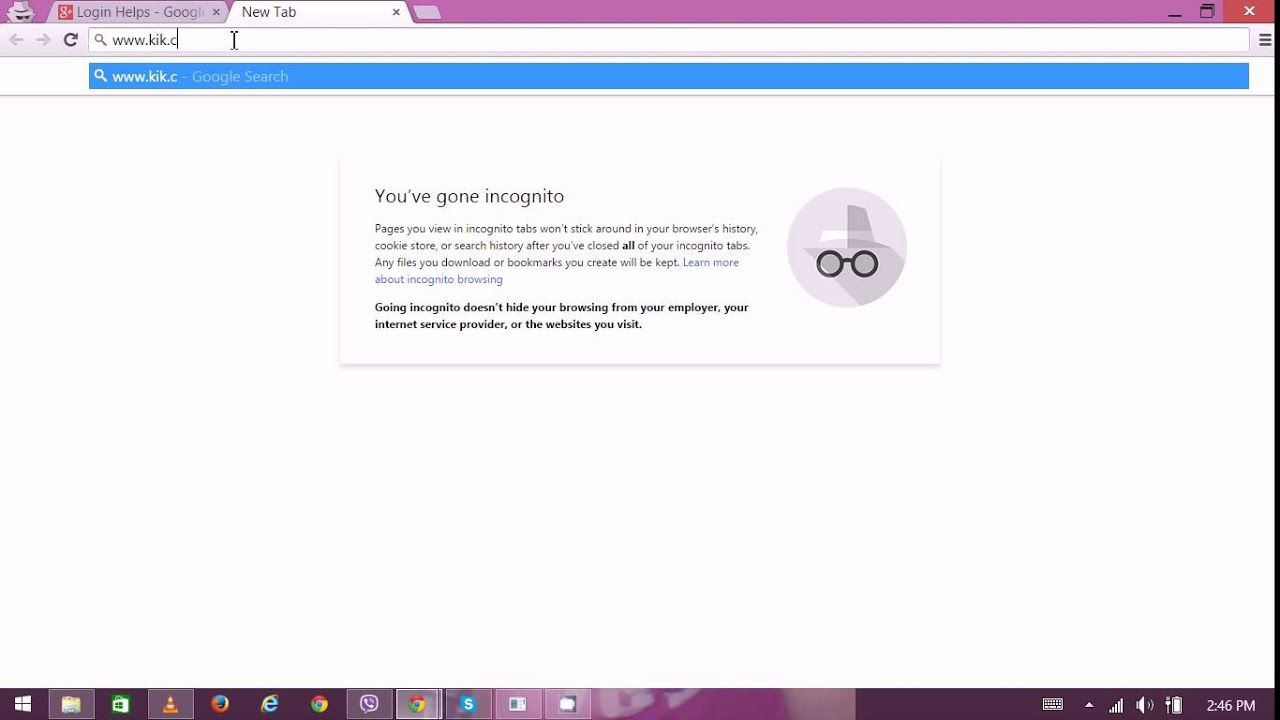Close the Login Helps tab
This screenshot has width=1280, height=720.
pyautogui.click(x=216, y=13)
